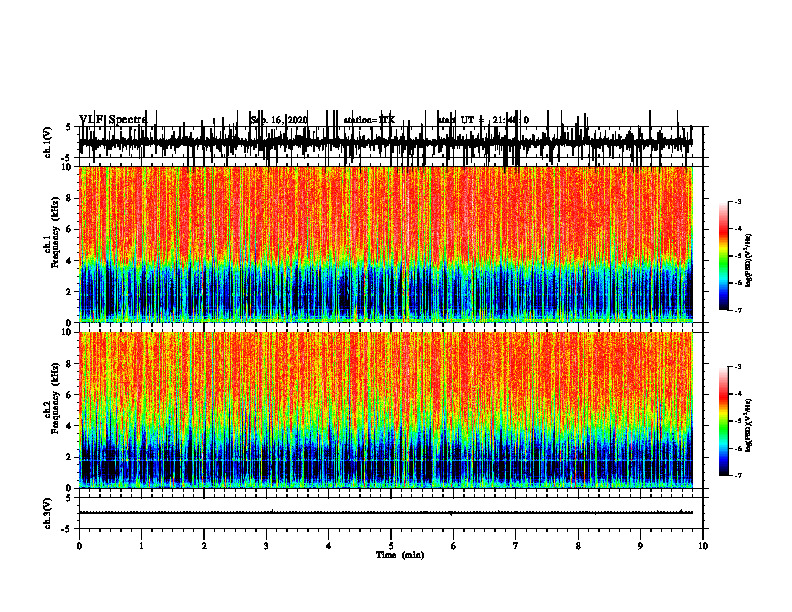Click the '-3' label on ch.1 colorbar

pos(738,201)
